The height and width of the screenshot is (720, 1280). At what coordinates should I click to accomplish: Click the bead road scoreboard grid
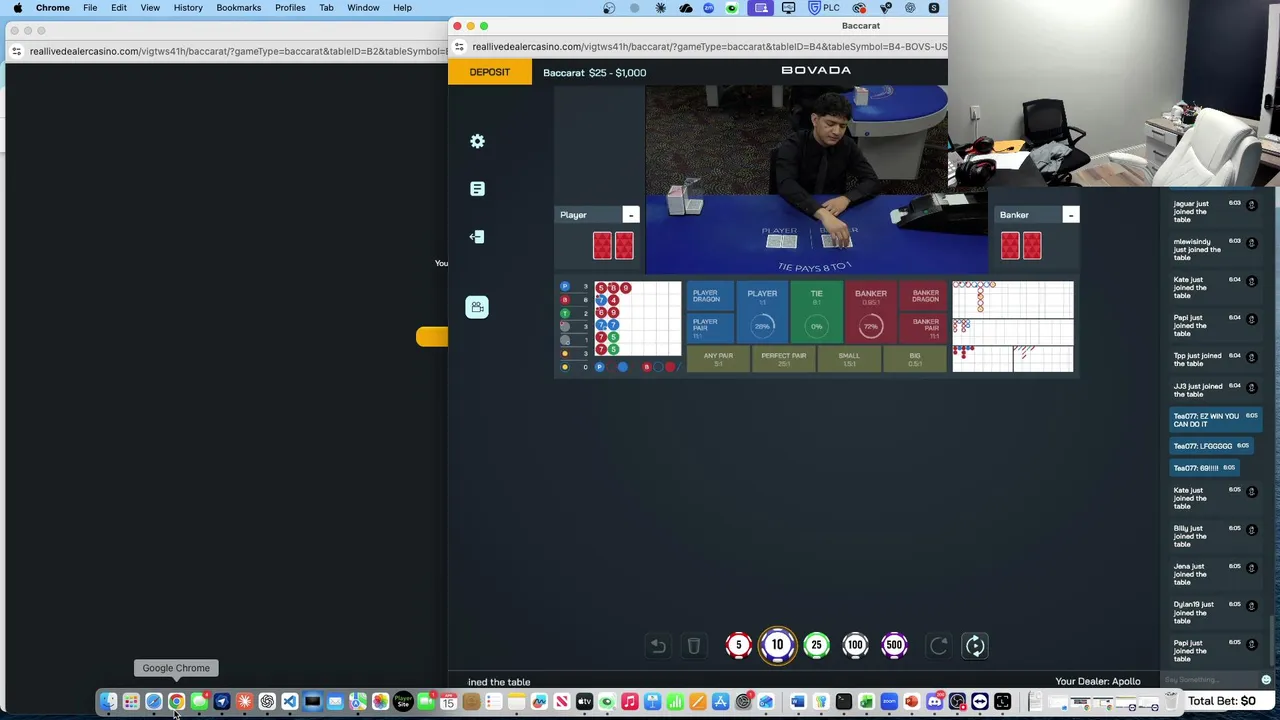pos(638,319)
